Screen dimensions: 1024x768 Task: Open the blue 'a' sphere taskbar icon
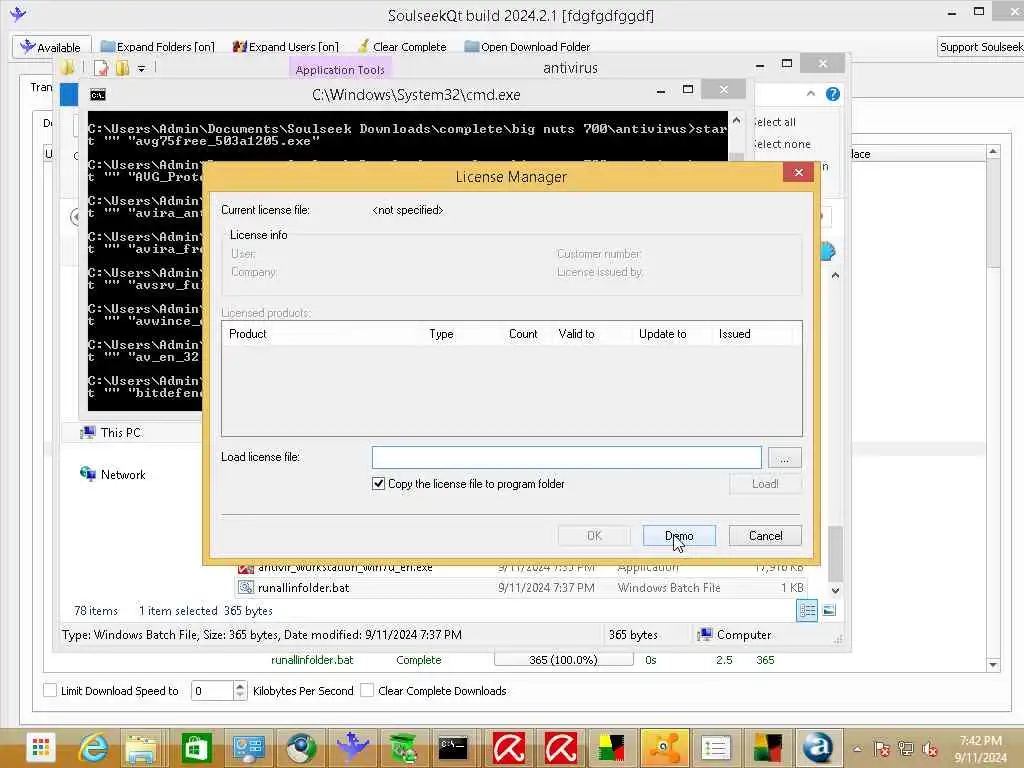(818, 748)
